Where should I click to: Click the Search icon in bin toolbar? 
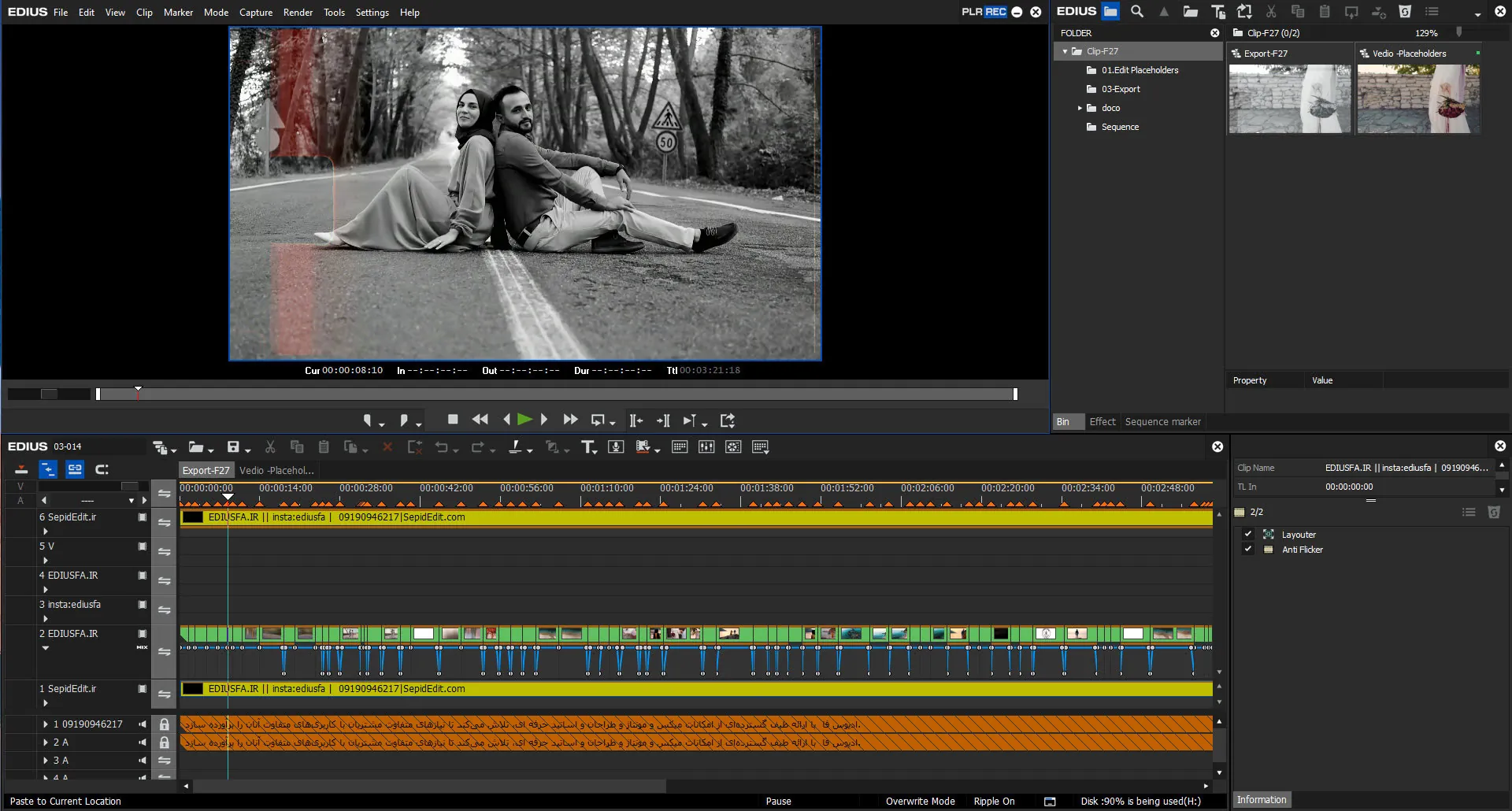point(1137,12)
